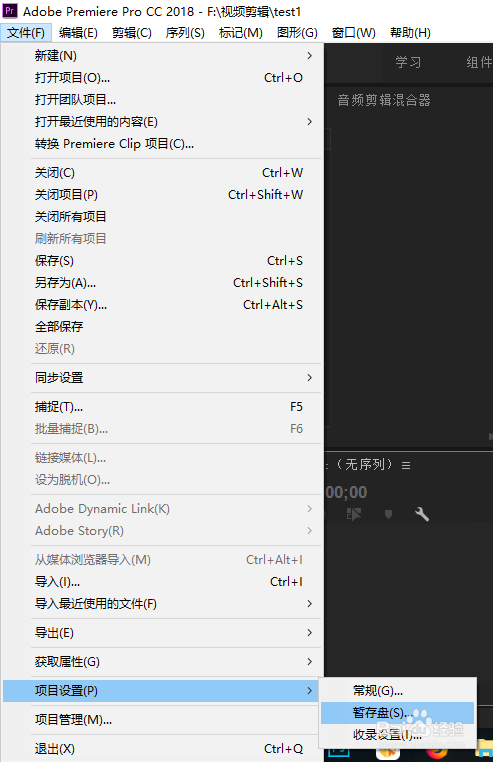The image size is (493, 762).
Task: Select 暂存盘(S)... submenu item
Action: click(x=397, y=713)
